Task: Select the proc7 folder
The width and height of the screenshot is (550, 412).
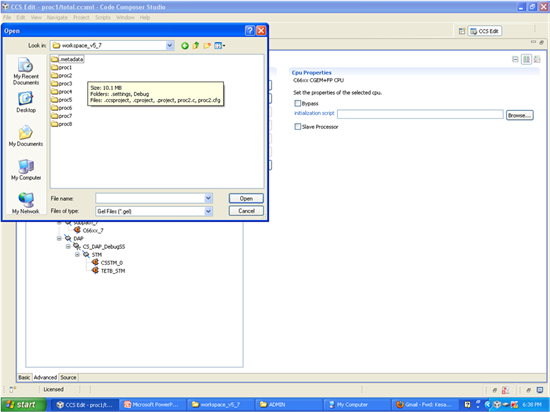Action: point(61,116)
